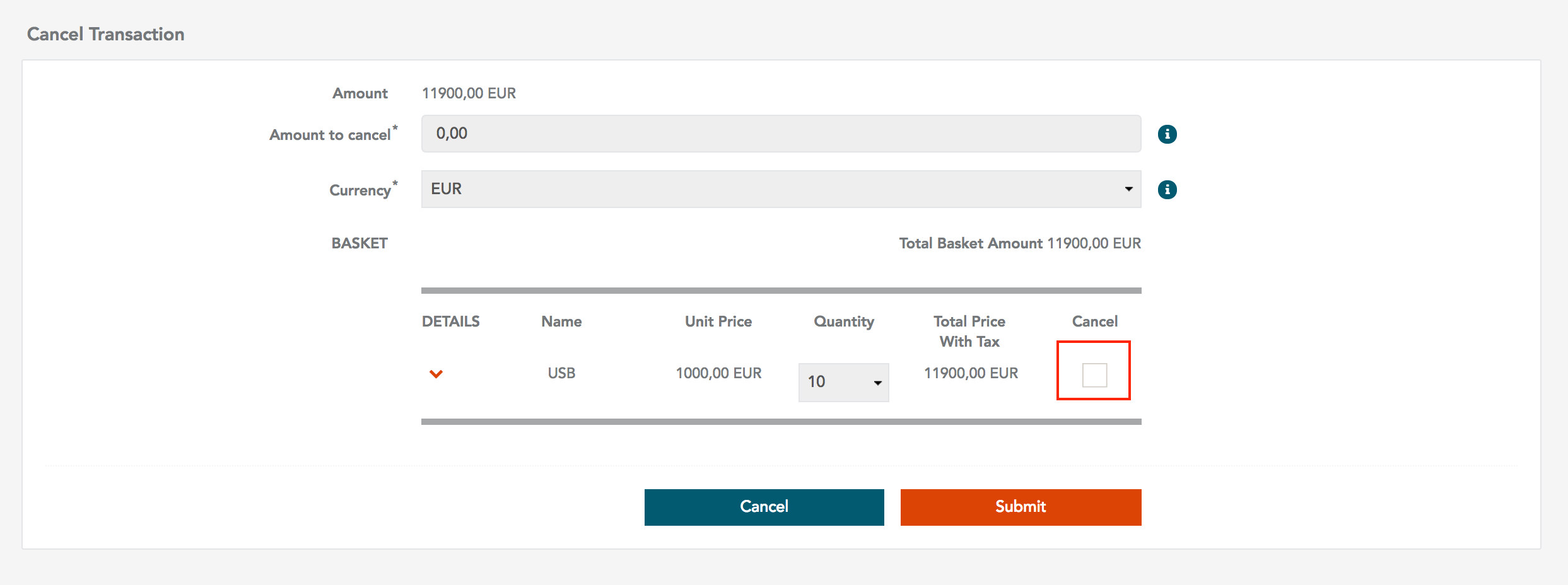Image resolution: width=1568 pixels, height=585 pixels.
Task: Click the info icon beside Currency
Action: [x=1167, y=190]
